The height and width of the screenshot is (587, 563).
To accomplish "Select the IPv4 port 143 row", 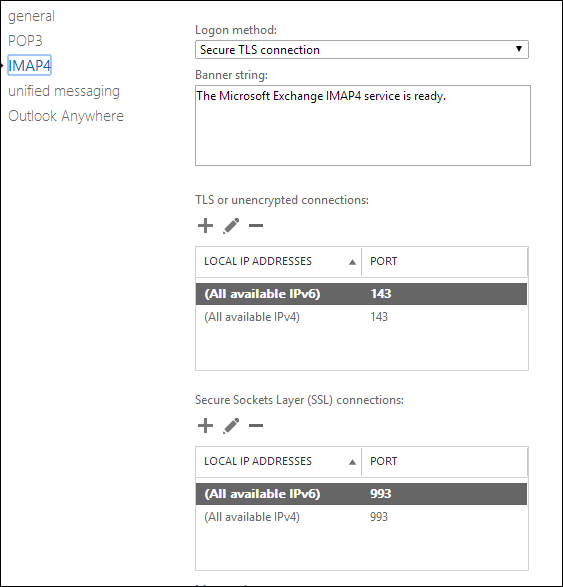I will 361,317.
